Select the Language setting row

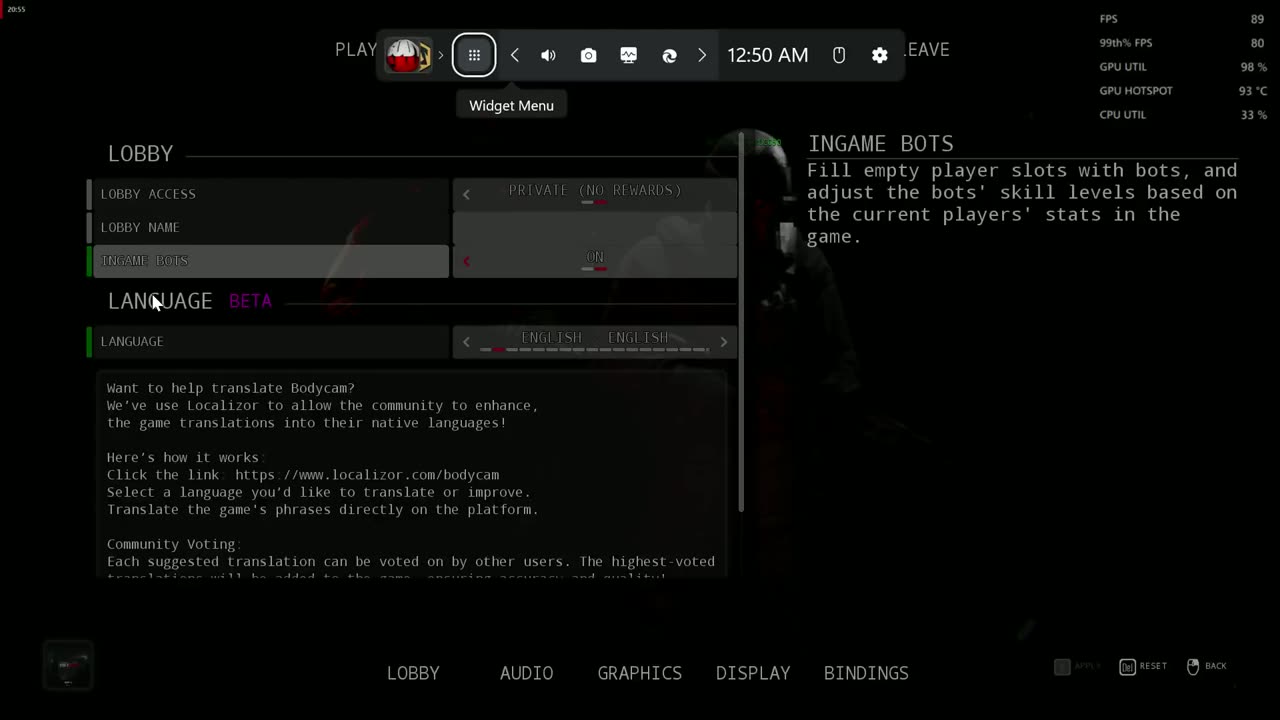(x=268, y=341)
